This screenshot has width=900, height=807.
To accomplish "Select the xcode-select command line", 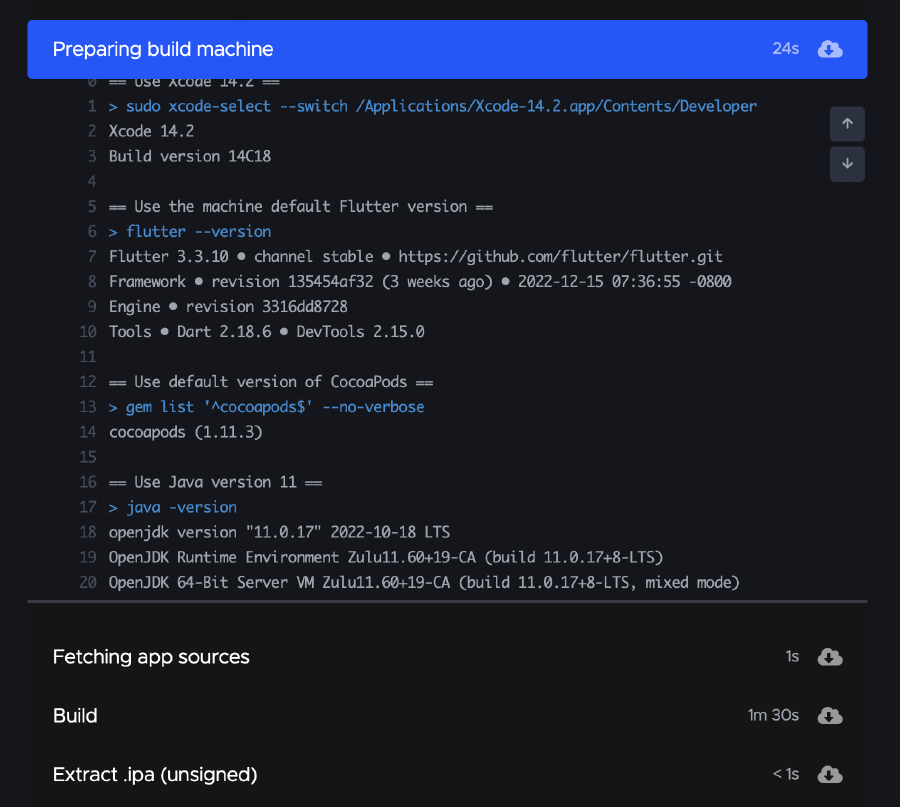I will coord(432,106).
